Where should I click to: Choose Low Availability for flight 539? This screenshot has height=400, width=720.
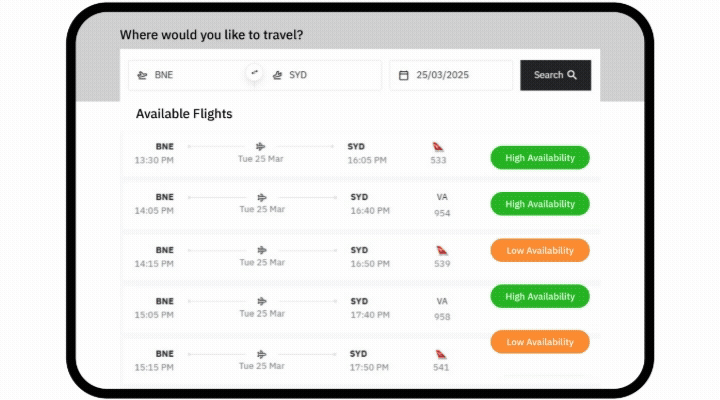[x=540, y=251]
